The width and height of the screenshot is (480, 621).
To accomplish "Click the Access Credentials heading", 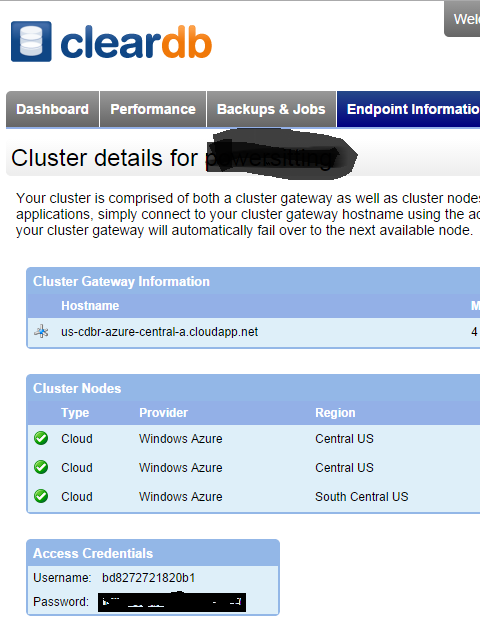I will pyautogui.click(x=93, y=553).
